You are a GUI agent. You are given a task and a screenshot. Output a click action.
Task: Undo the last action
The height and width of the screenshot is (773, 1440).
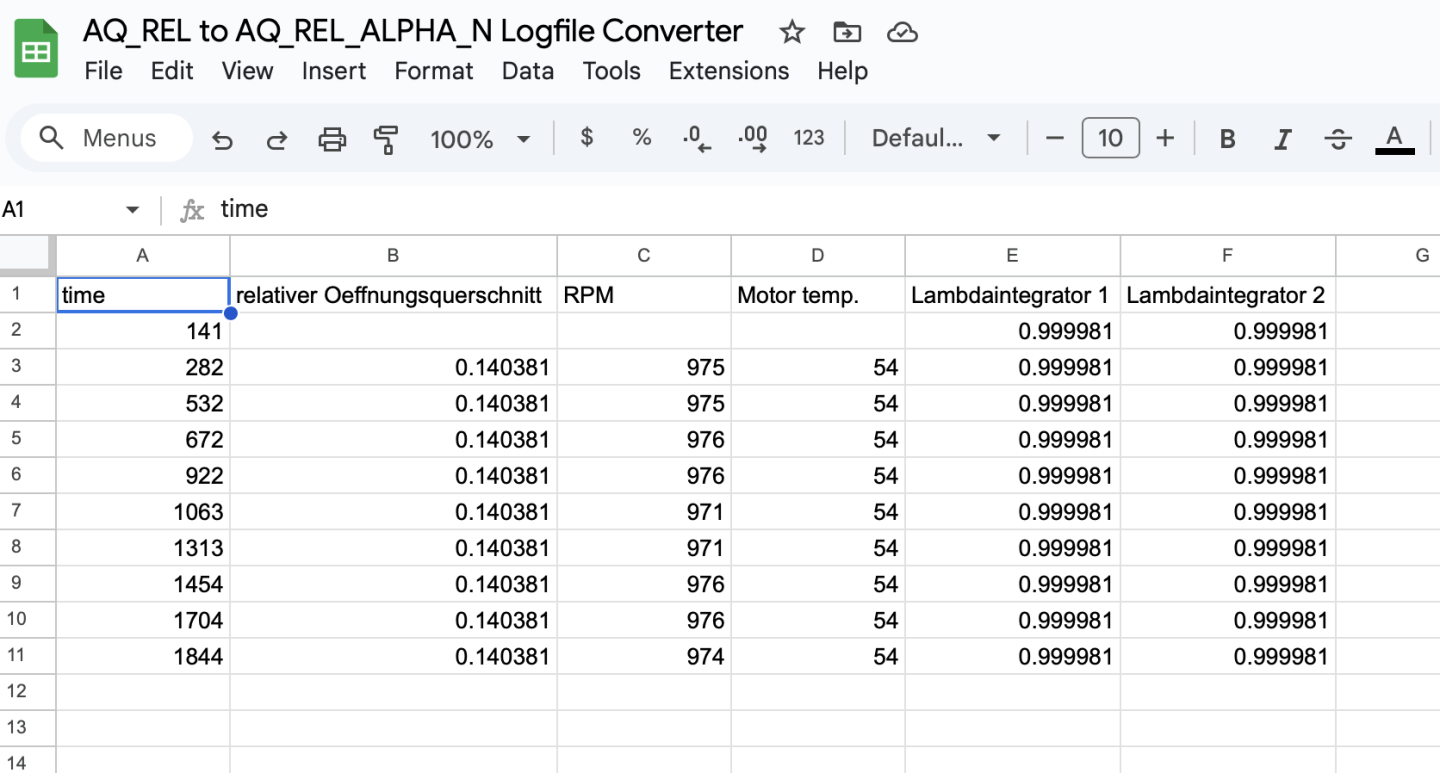pyautogui.click(x=222, y=139)
